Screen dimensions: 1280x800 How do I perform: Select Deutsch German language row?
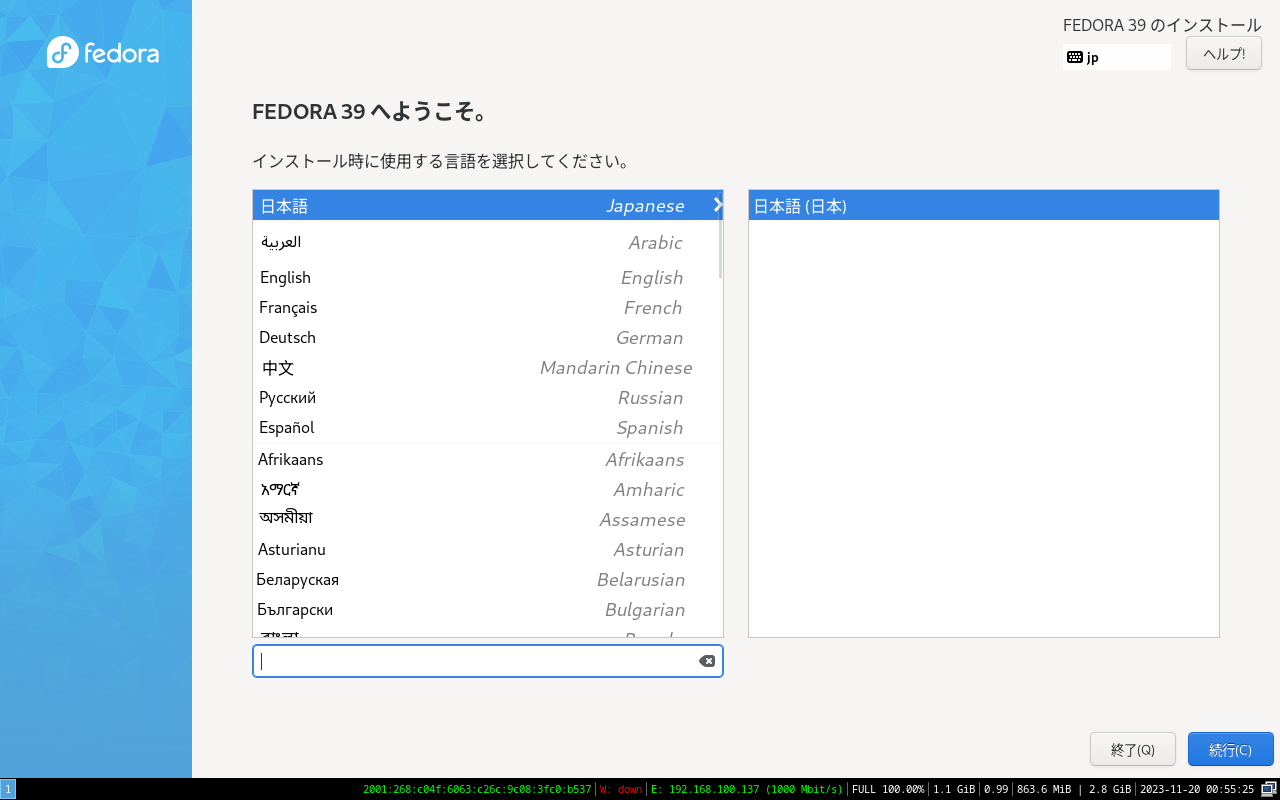click(x=486, y=337)
